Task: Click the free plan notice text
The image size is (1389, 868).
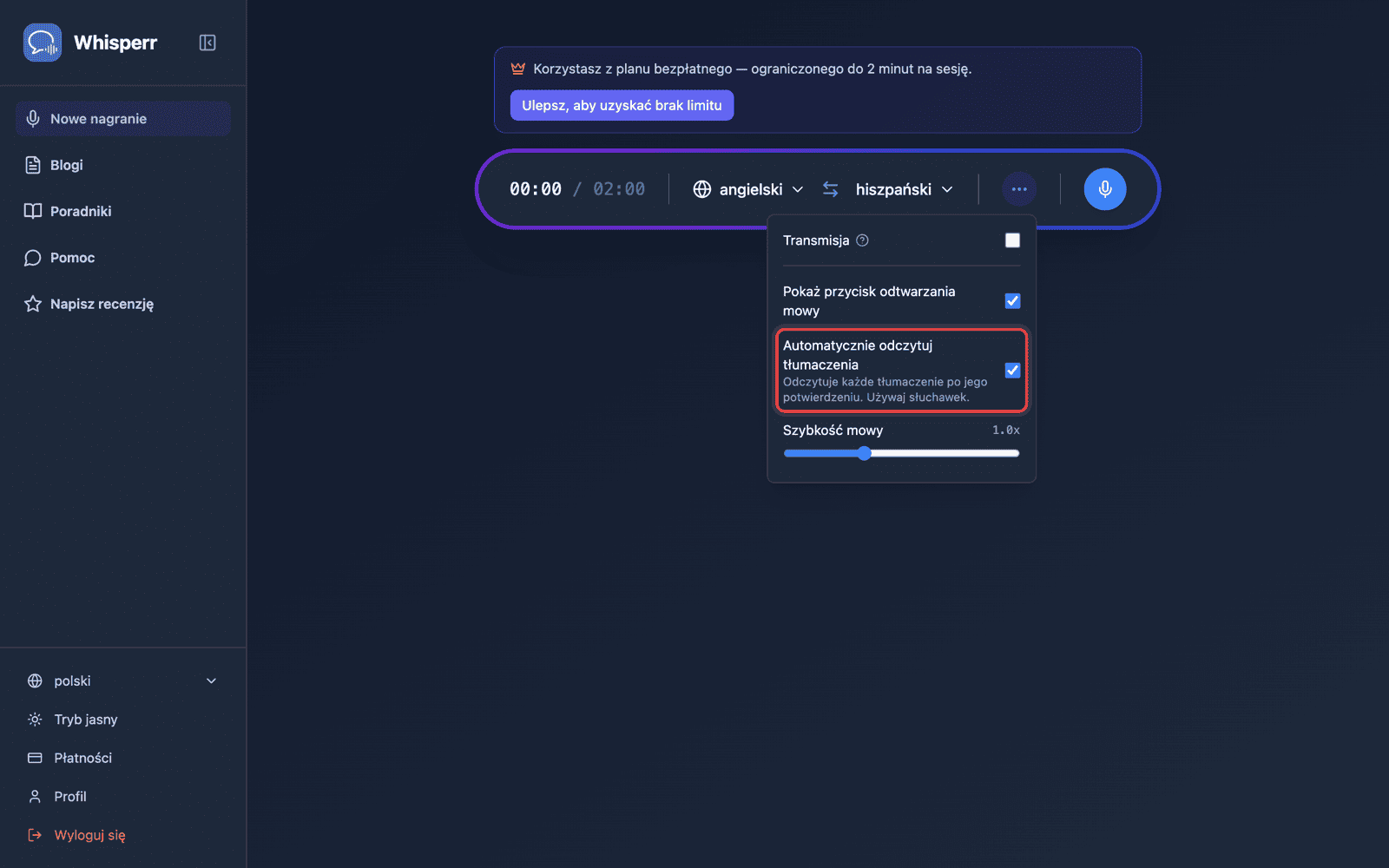Action: [x=752, y=69]
